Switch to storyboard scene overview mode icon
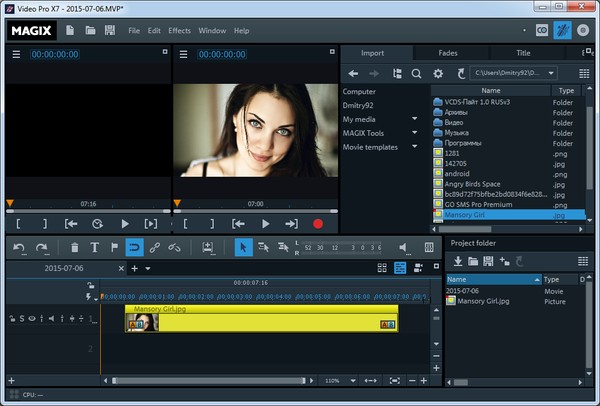 point(382,268)
